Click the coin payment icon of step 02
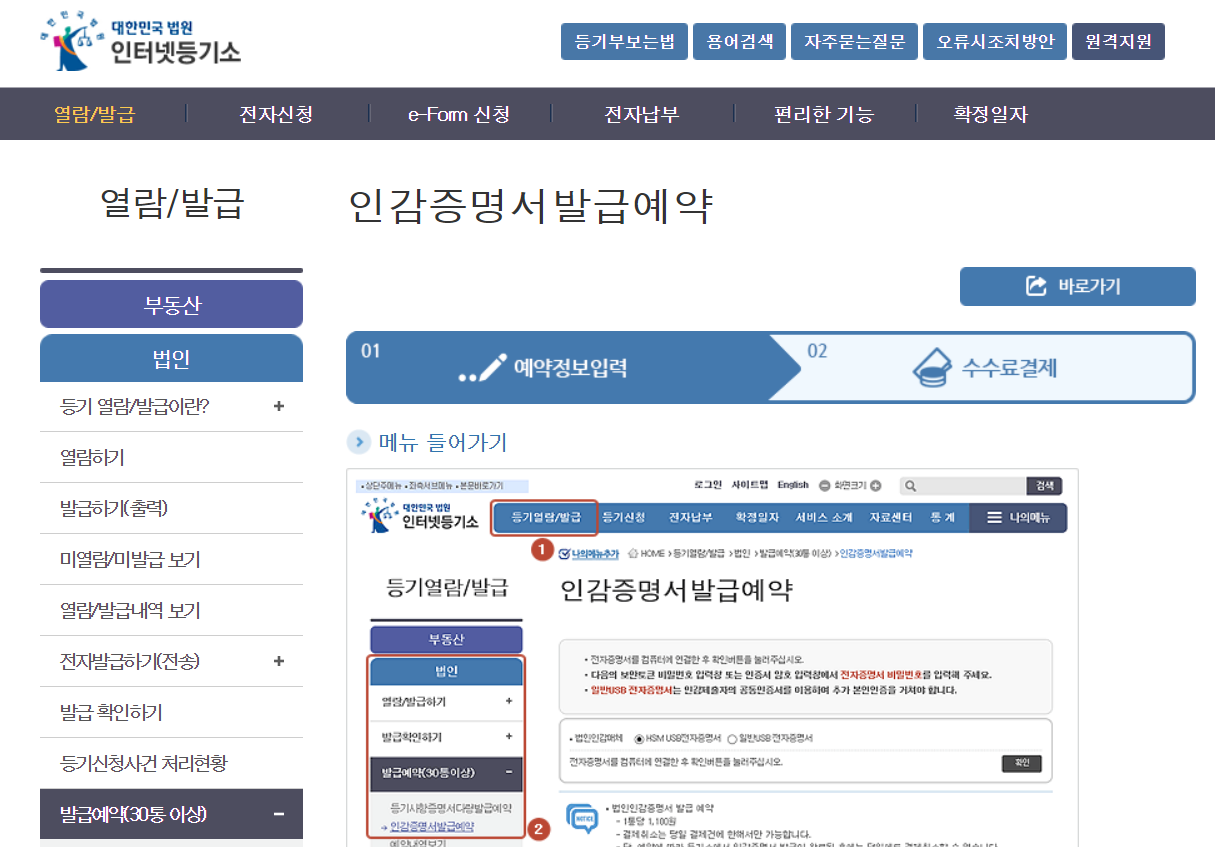This screenshot has height=847, width=1224. pyautogui.click(x=931, y=368)
